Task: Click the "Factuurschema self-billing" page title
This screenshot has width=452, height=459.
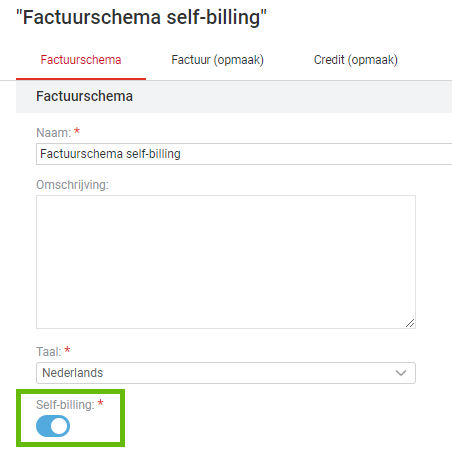Action: click(x=142, y=17)
